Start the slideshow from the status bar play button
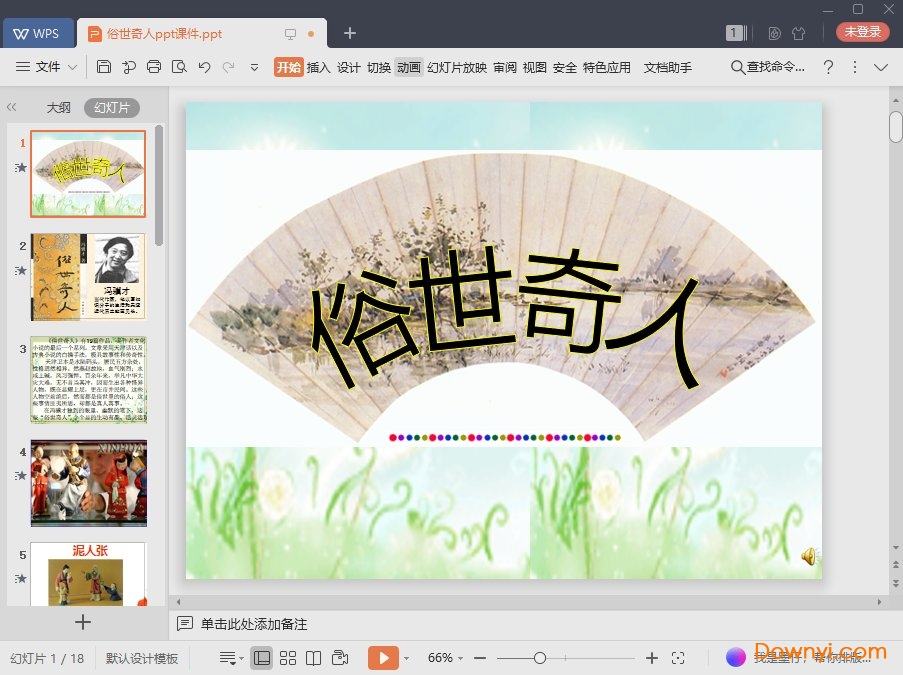Viewport: 903px width, 675px height. pyautogui.click(x=384, y=657)
